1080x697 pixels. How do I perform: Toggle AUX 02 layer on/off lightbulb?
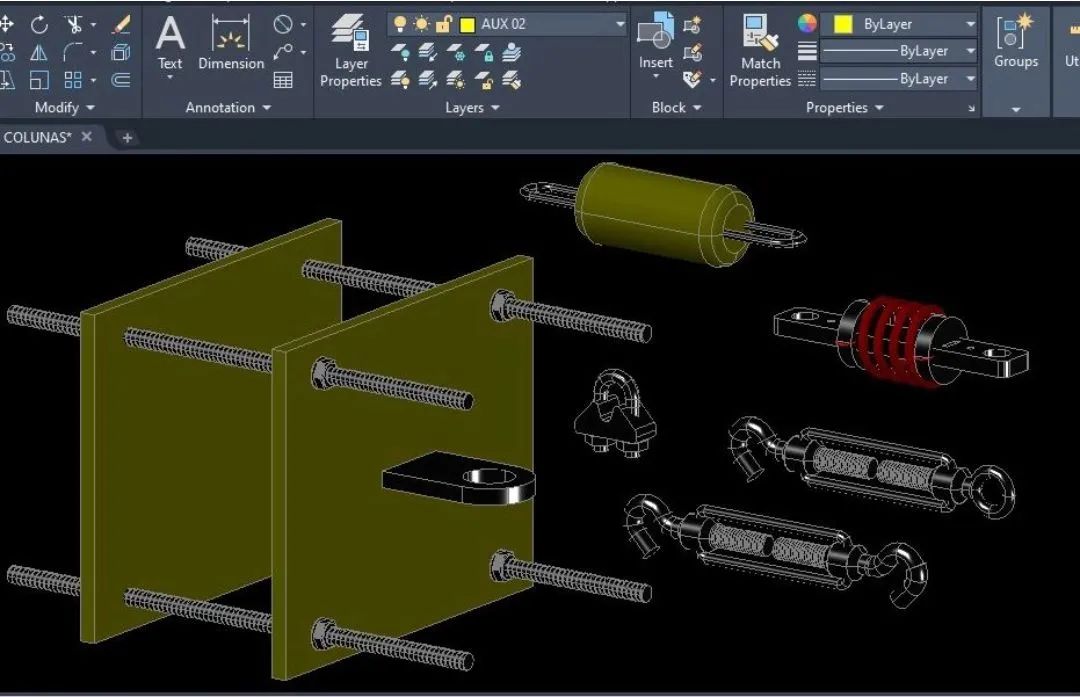(399, 24)
